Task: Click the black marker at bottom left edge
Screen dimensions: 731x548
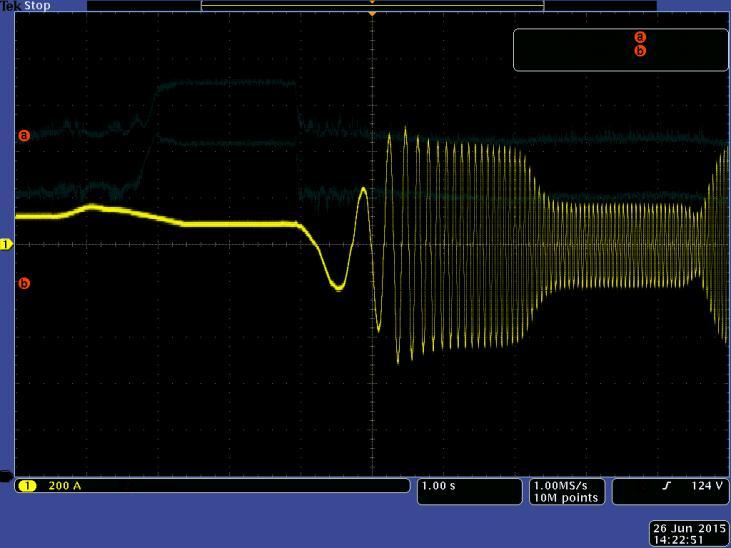Action: pos(7,476)
